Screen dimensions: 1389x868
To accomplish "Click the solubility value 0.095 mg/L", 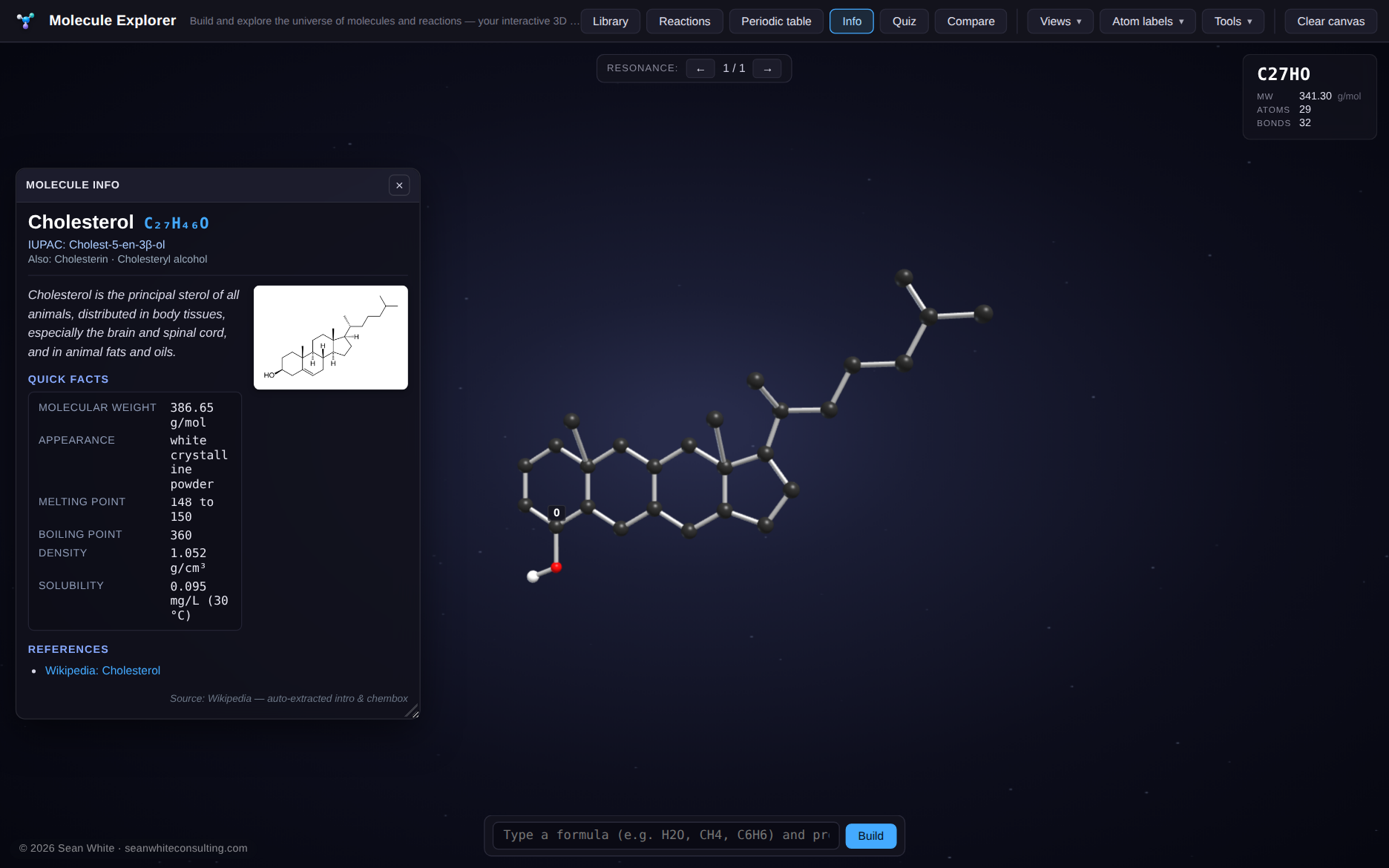I will click(x=199, y=601).
